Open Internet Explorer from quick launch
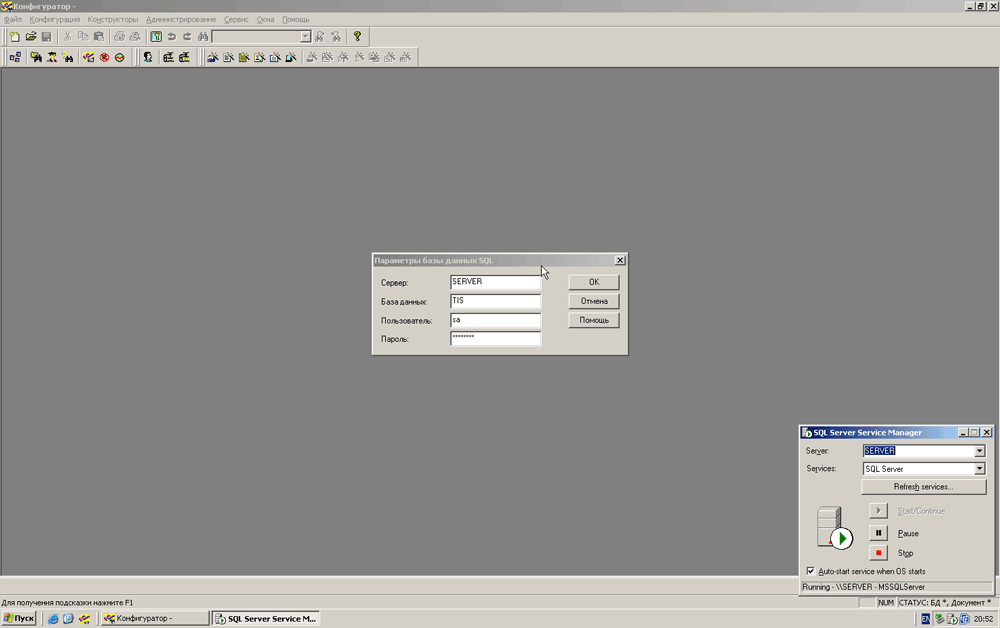Screen dimensions: 1000x628 [x=53, y=619]
